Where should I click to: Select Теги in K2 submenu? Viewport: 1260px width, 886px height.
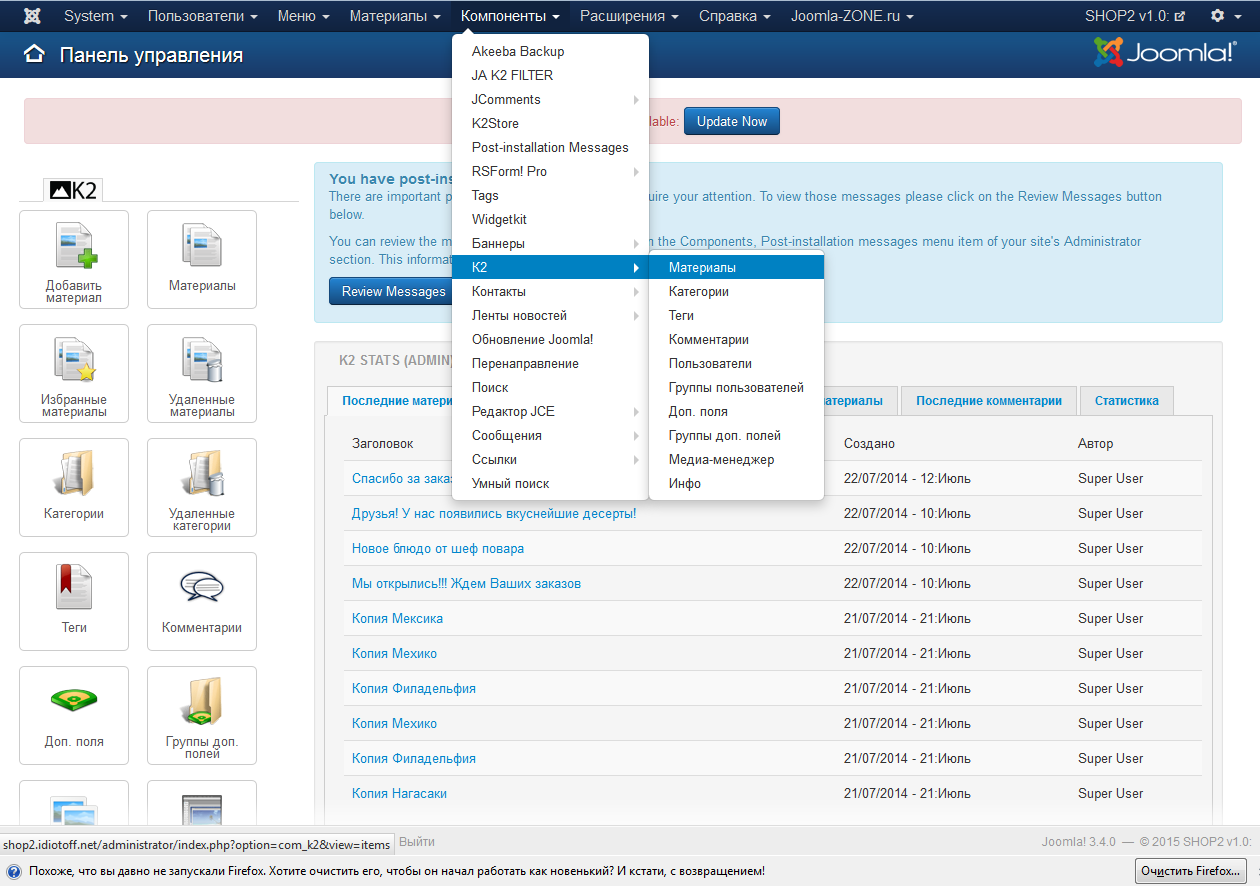point(737,315)
